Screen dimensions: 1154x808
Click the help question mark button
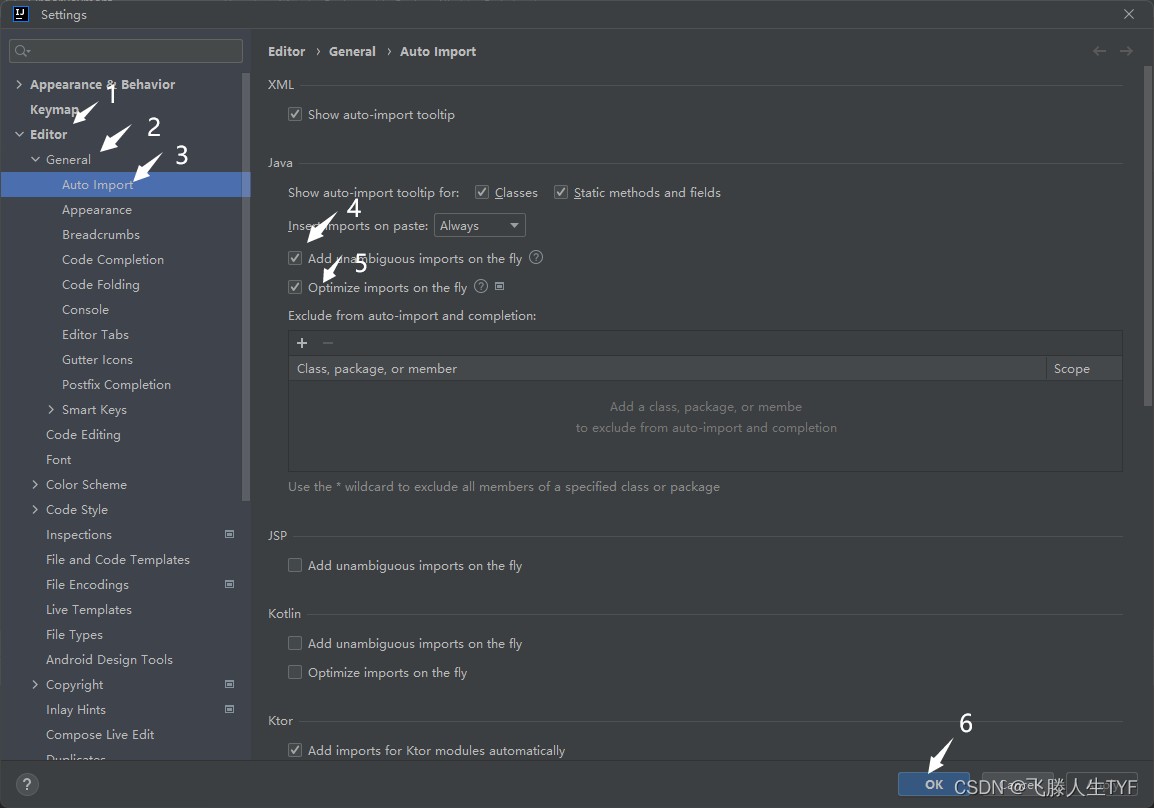26,784
